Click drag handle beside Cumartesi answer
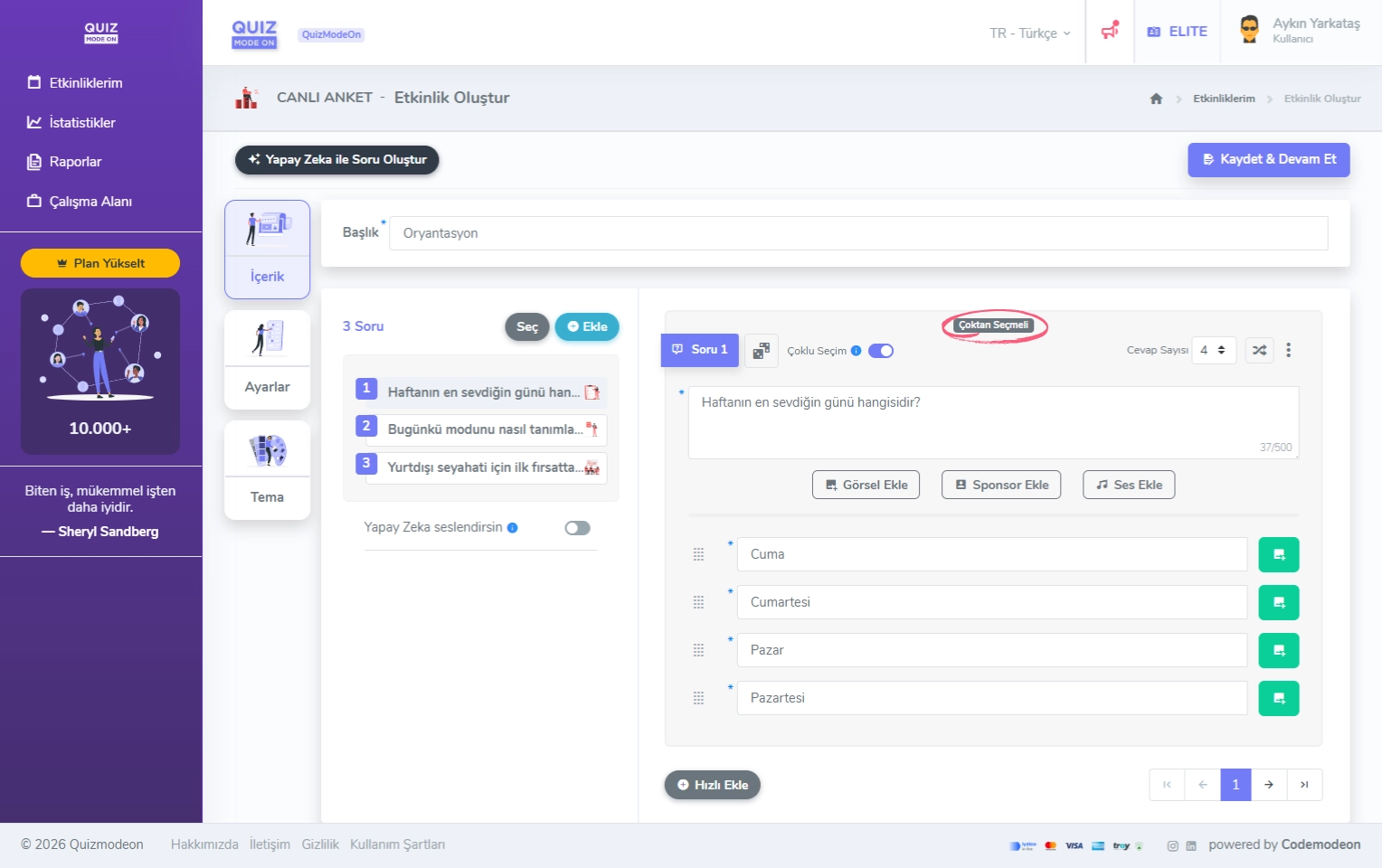The image size is (1382, 868). pos(698,602)
